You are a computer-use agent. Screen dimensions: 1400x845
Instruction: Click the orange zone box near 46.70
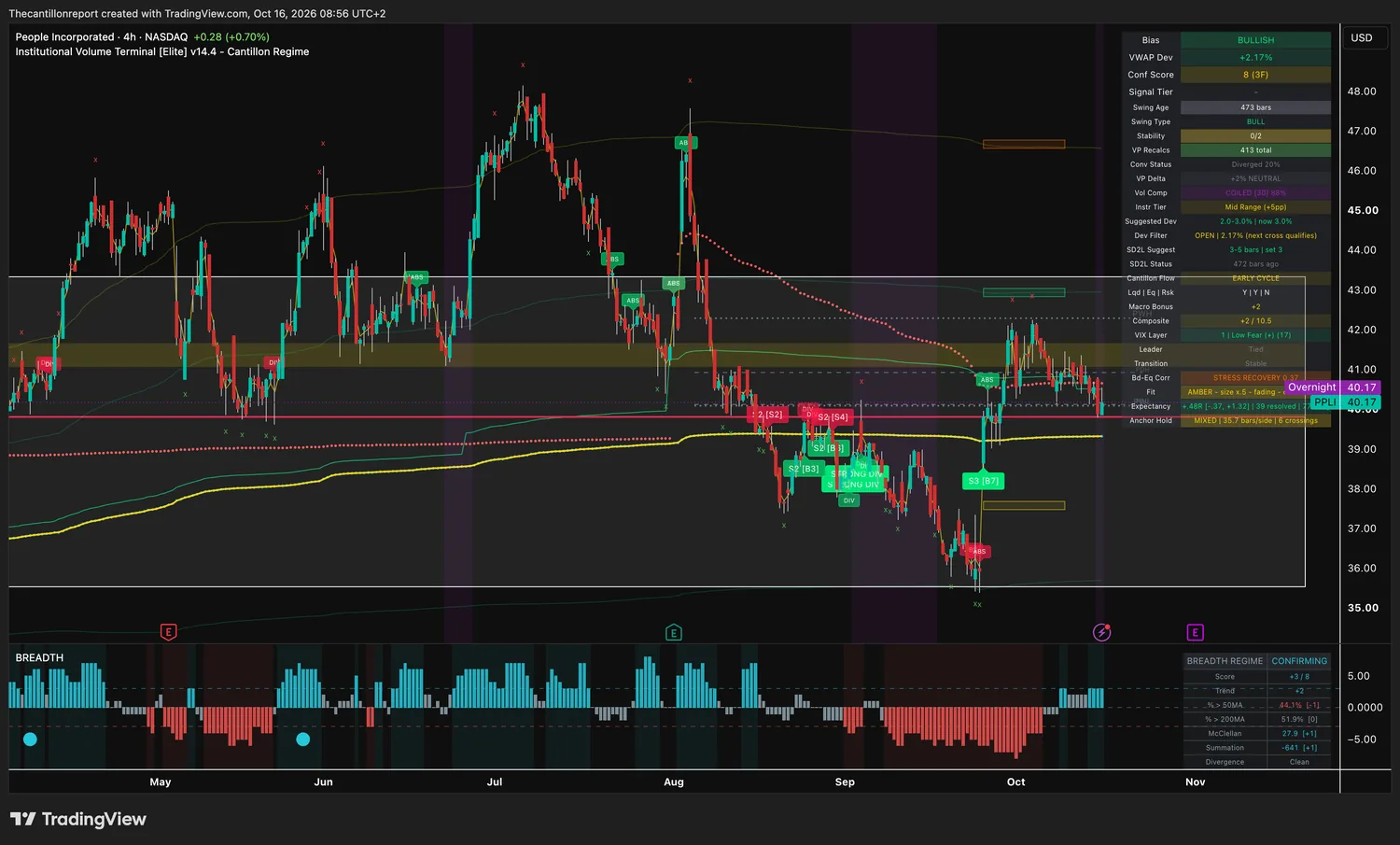(1024, 144)
